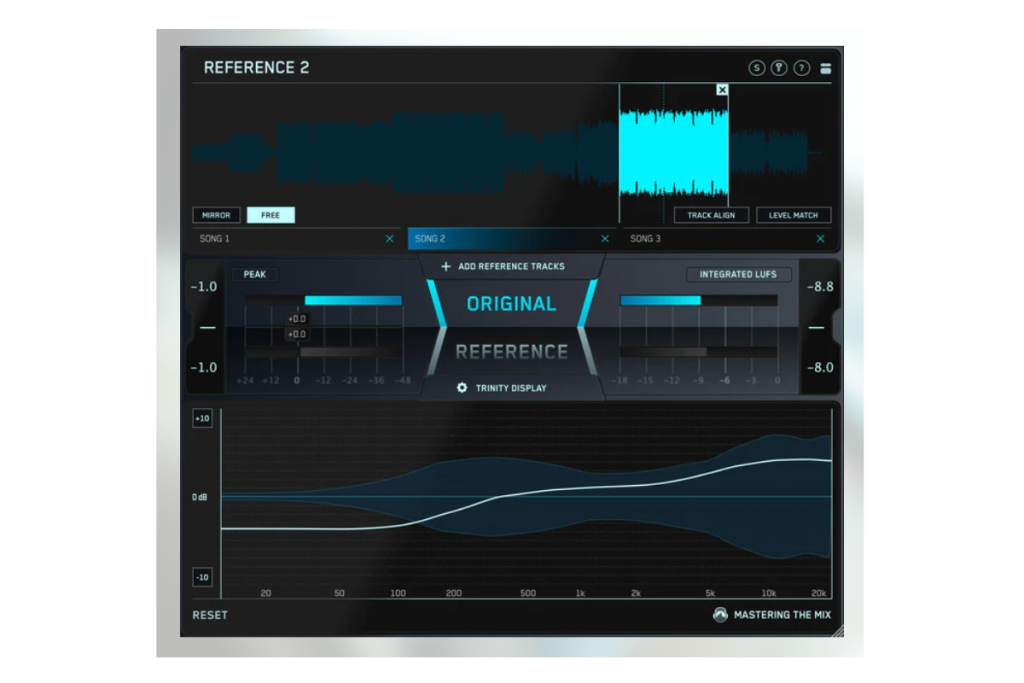Toggle Level Match
The width and height of the screenshot is (1024, 683).
tap(793, 215)
